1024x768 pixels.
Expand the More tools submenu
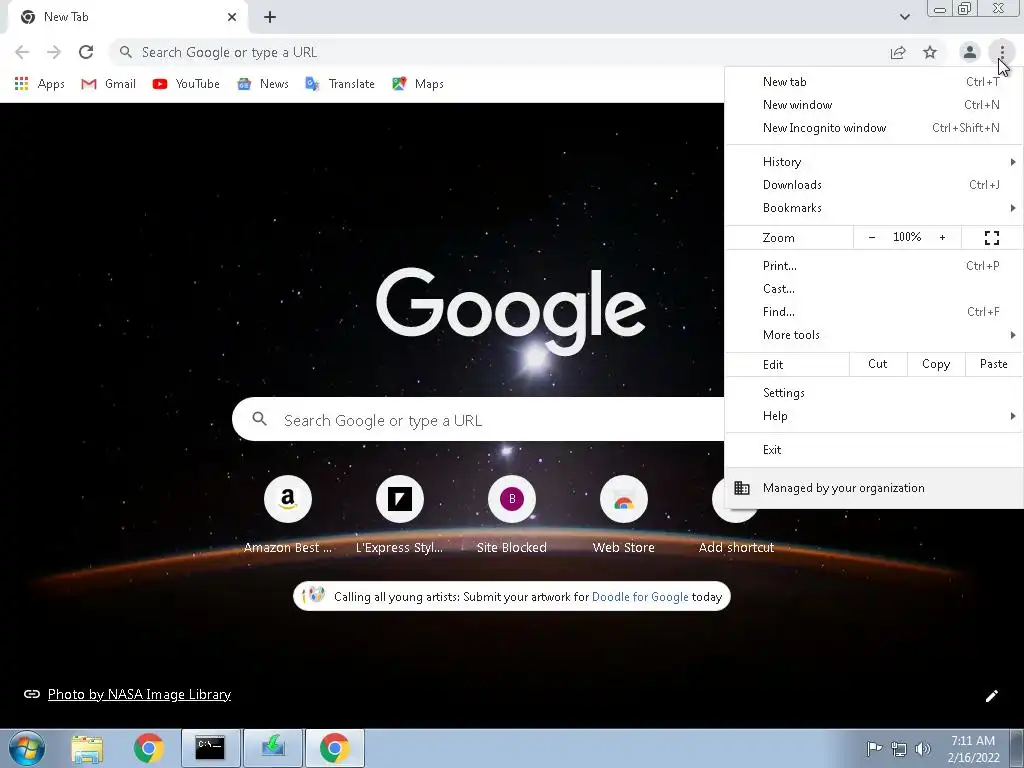874,335
